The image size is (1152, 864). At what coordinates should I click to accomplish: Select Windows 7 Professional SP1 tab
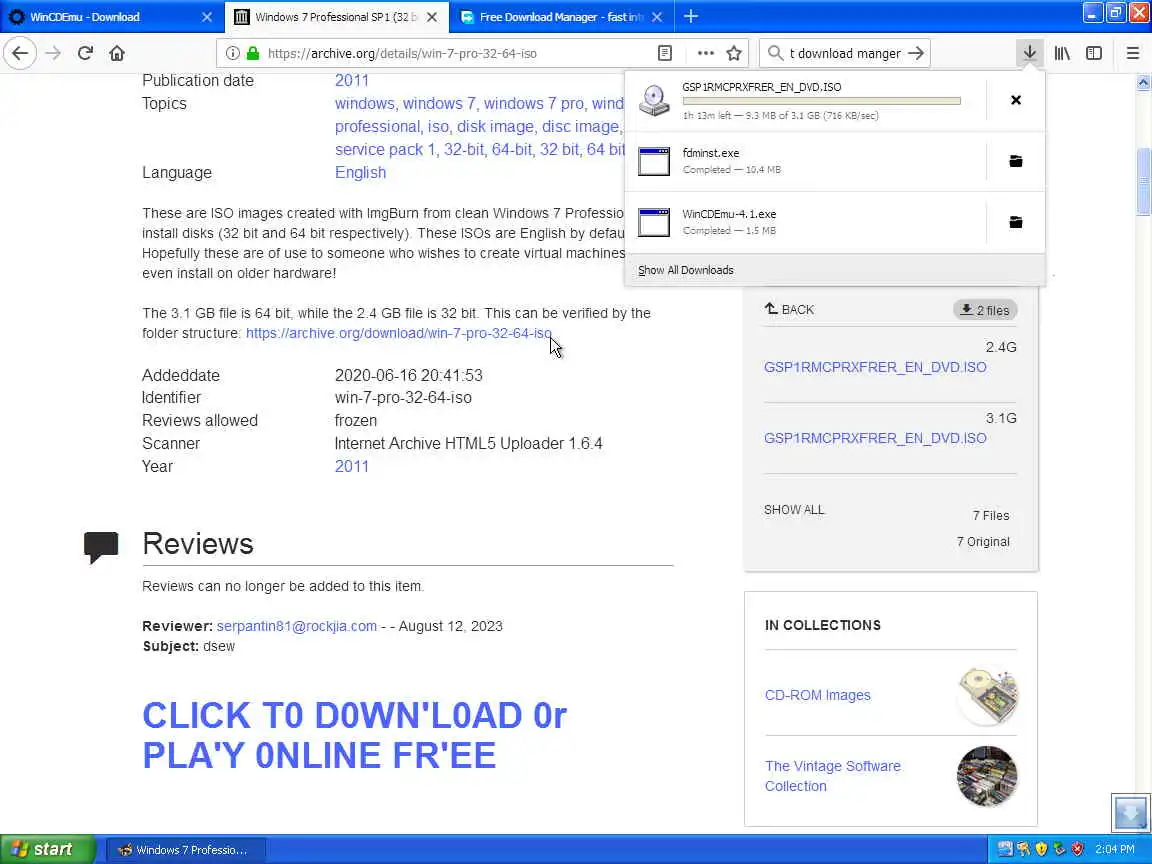click(x=336, y=16)
